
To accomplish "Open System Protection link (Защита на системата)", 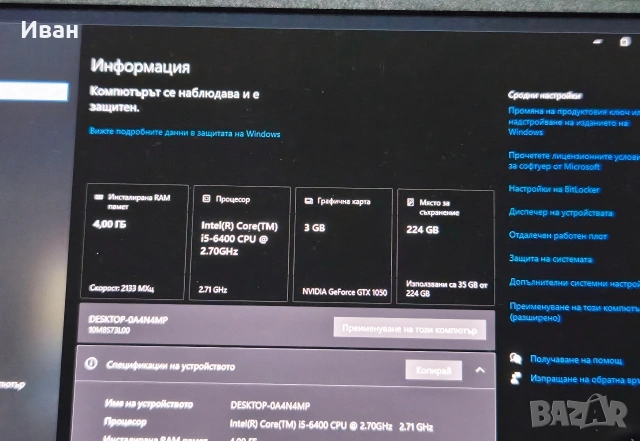I will point(551,259).
